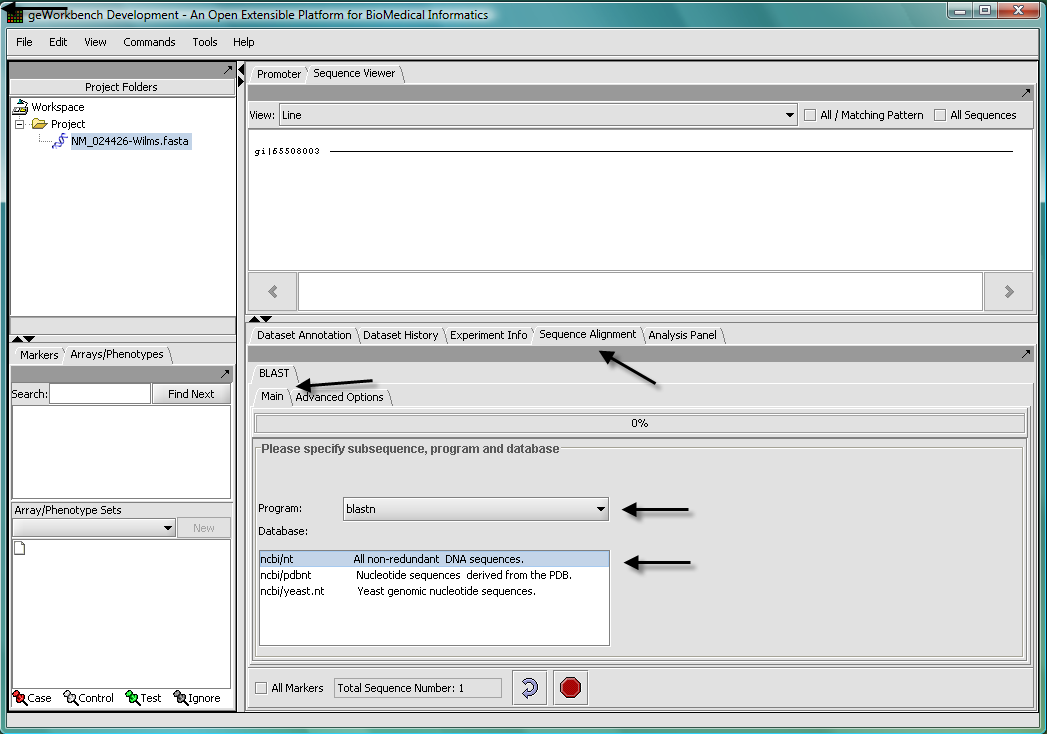Open the Program dropdown showing blastn

click(x=476, y=509)
